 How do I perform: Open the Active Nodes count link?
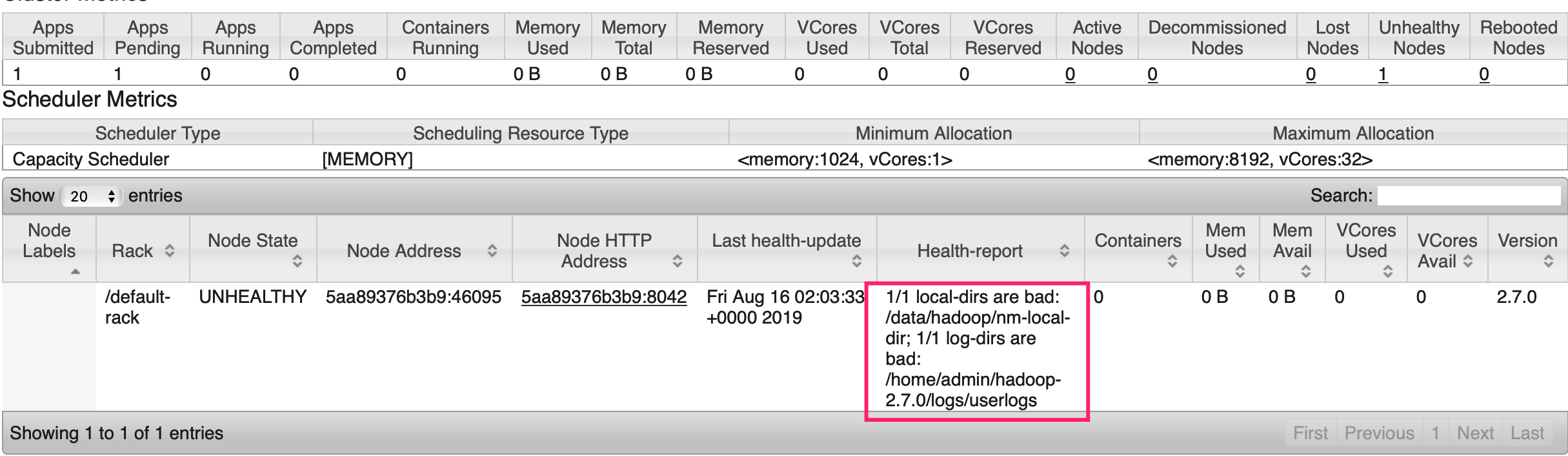point(1070,74)
